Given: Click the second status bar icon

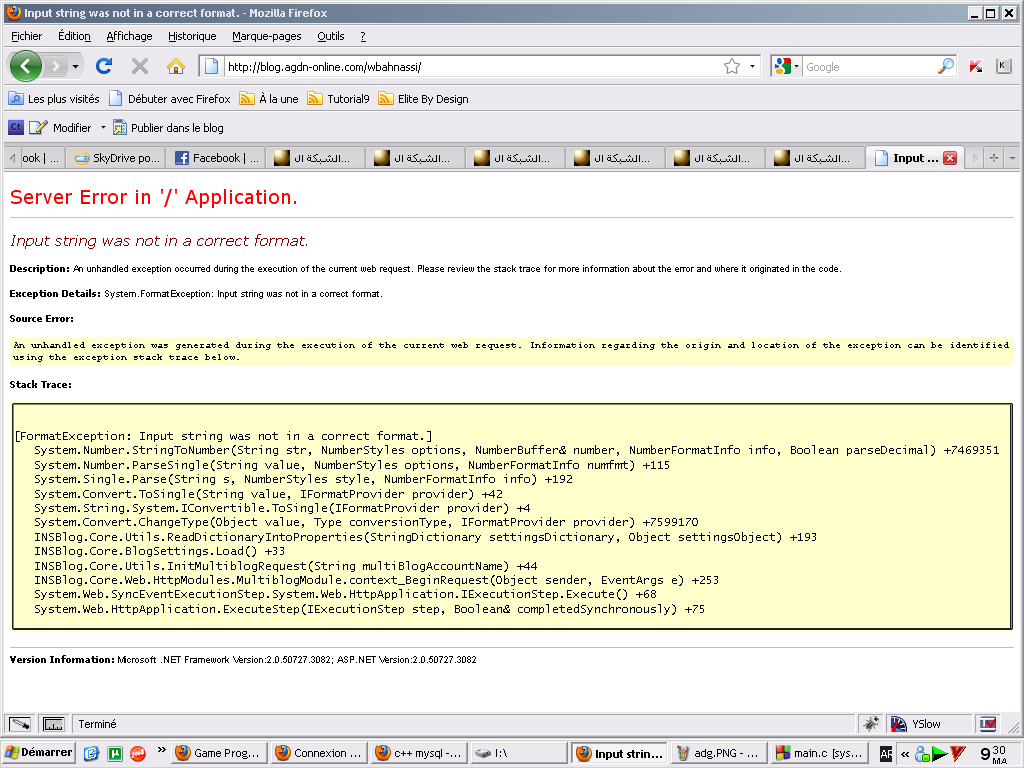Looking at the screenshot, I should [53, 724].
